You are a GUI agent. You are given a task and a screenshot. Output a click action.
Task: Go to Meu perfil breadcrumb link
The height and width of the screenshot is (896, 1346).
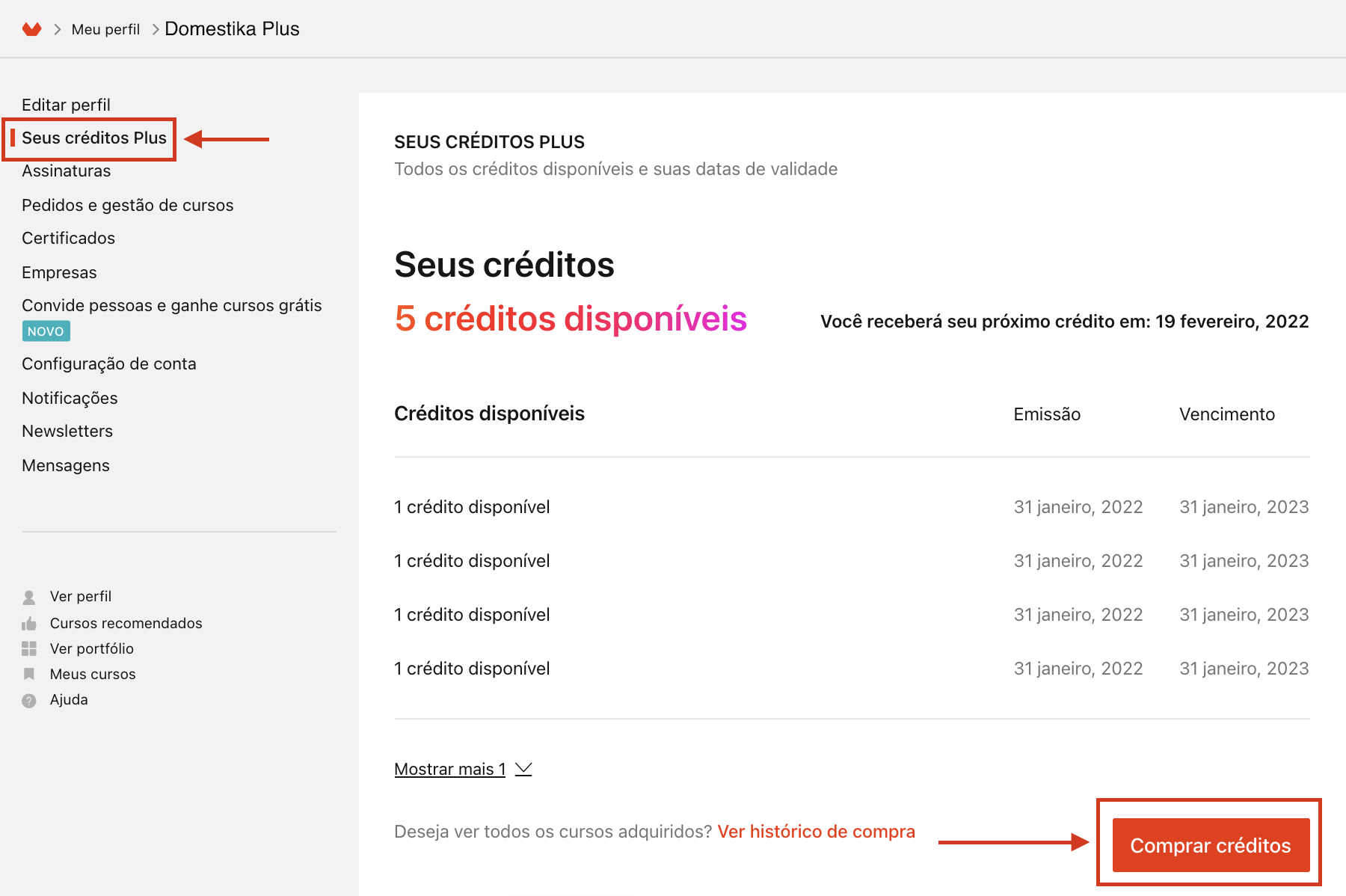click(105, 29)
